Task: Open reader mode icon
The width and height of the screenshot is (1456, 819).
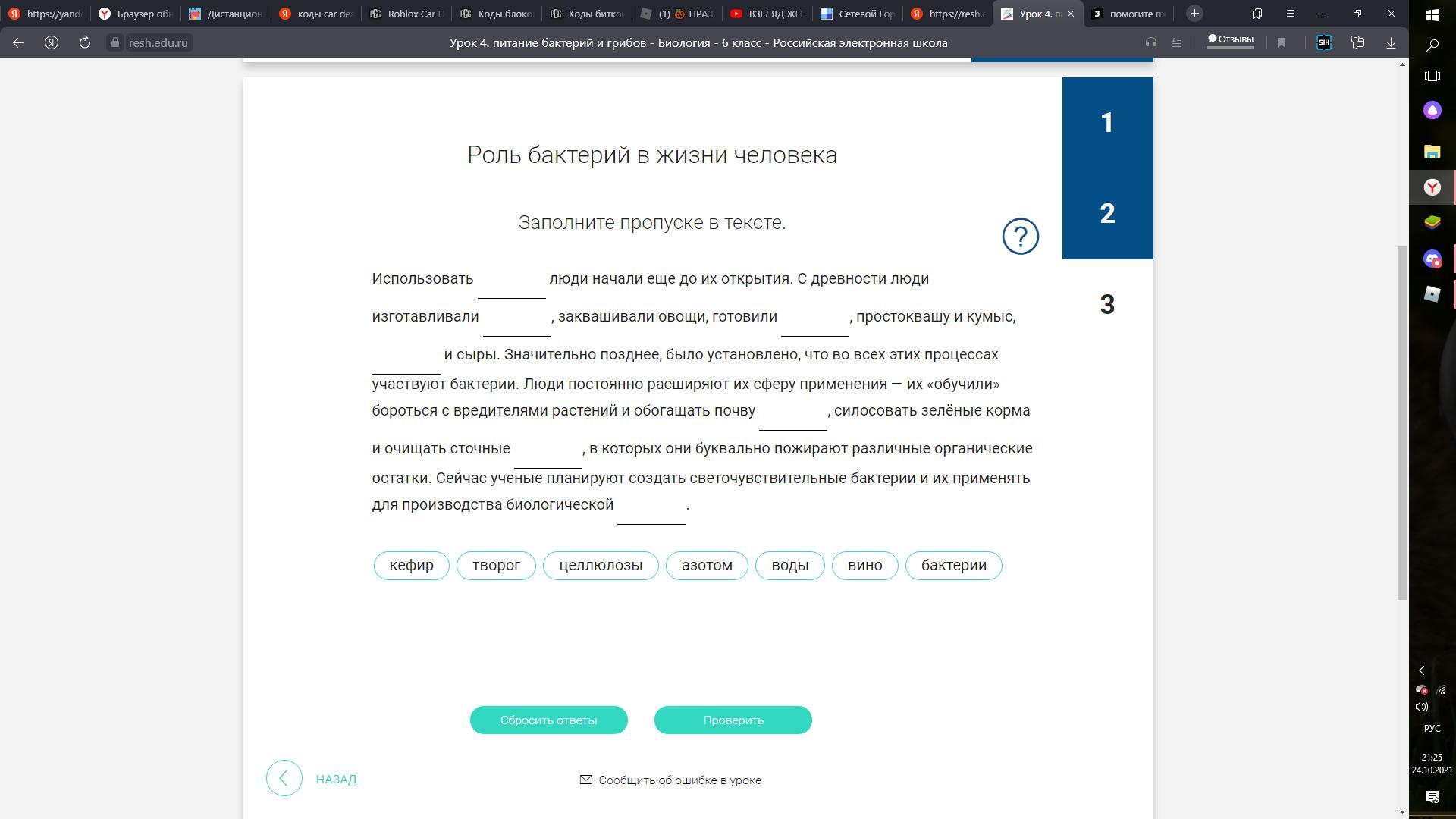Action: [1177, 43]
